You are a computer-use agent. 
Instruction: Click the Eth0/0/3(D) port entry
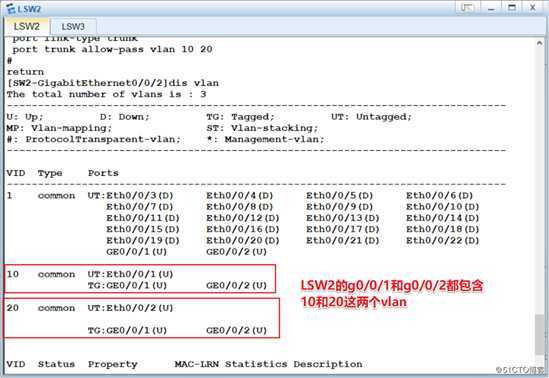tap(140, 196)
